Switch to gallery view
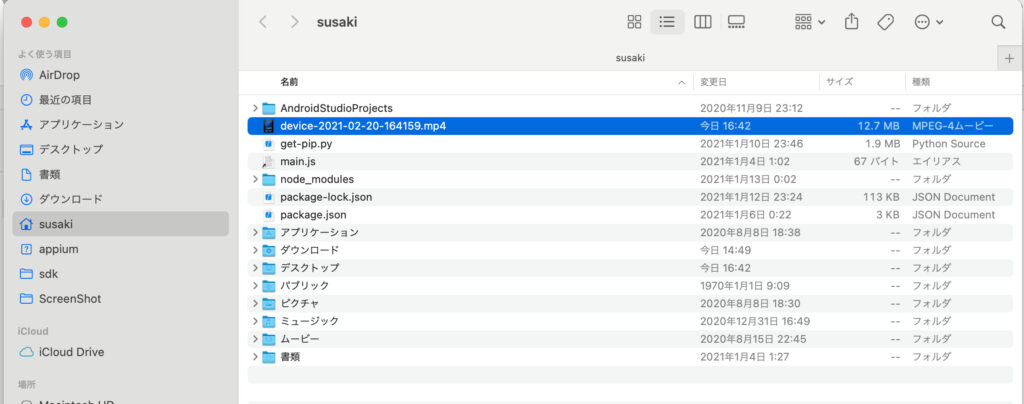 736,22
